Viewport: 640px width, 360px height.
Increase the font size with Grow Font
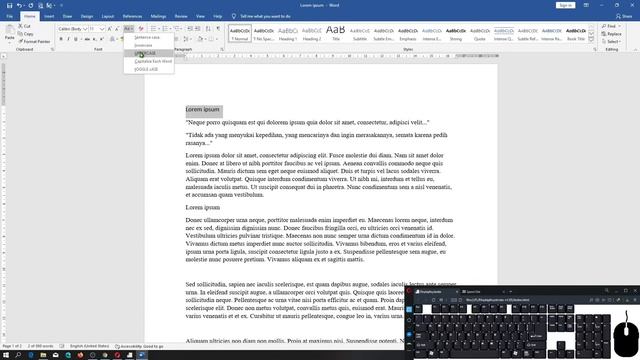click(109, 29)
